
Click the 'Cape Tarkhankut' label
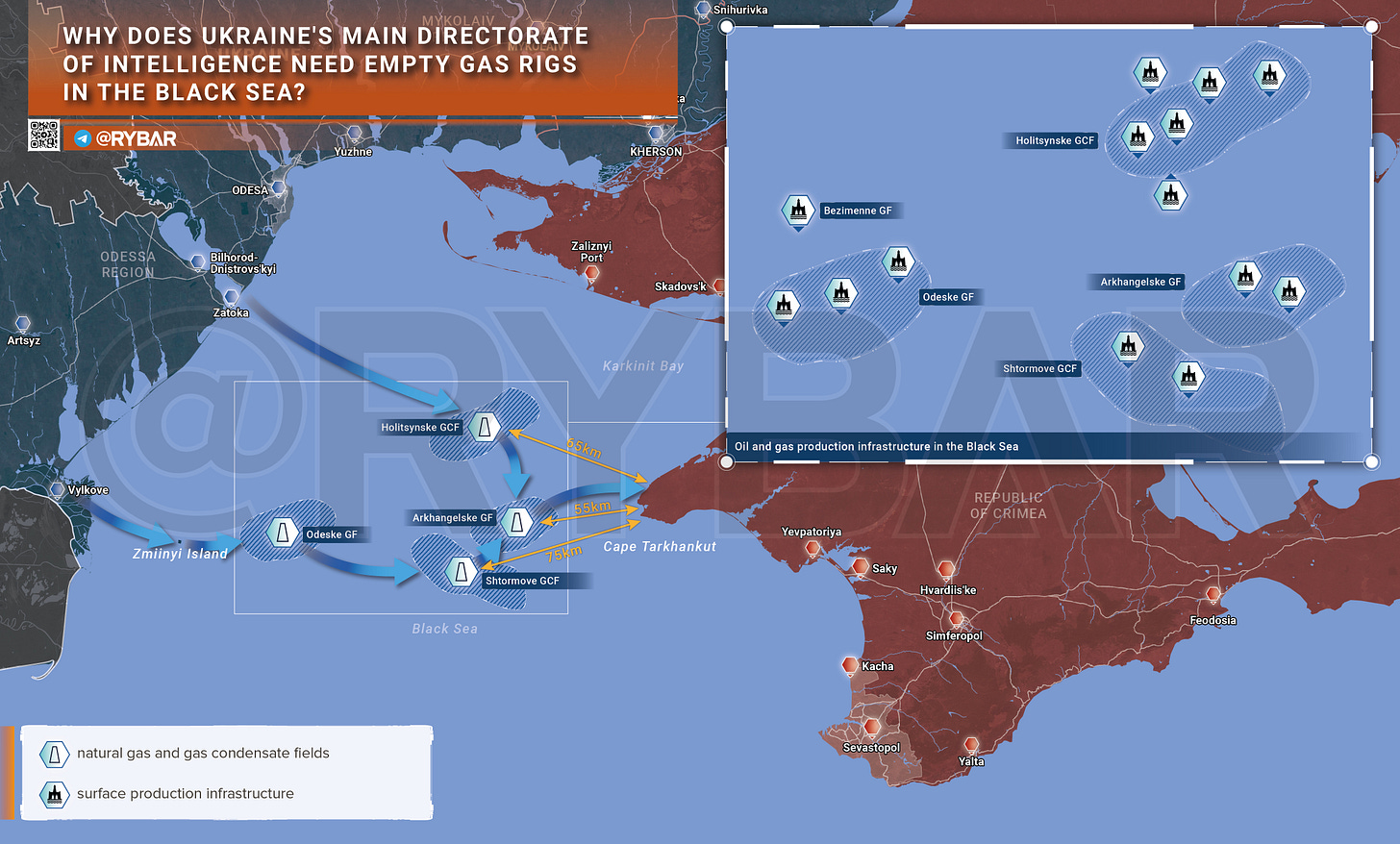tap(660, 547)
